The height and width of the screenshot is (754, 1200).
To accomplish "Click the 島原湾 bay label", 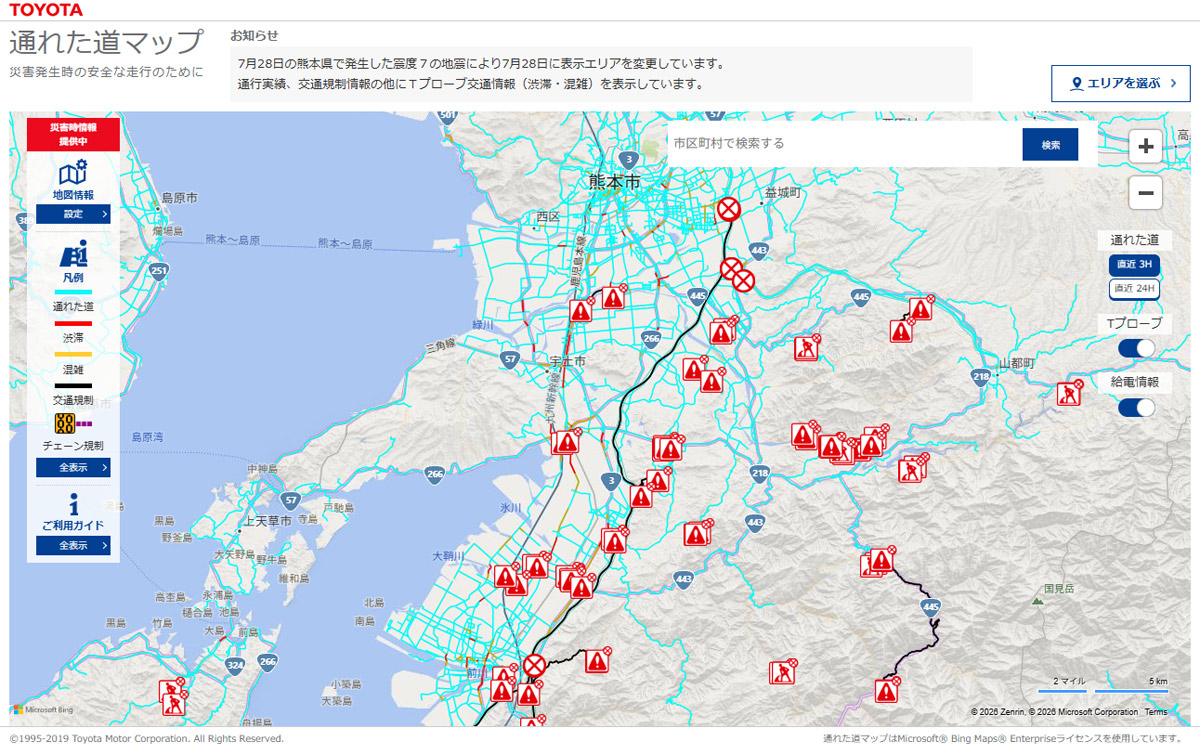I will pos(147,437).
